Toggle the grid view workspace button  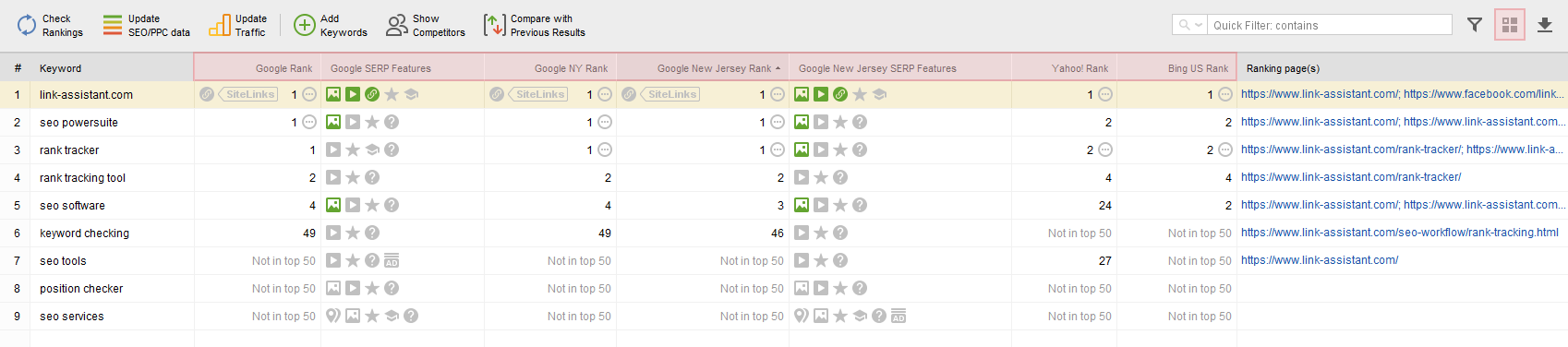[1510, 25]
